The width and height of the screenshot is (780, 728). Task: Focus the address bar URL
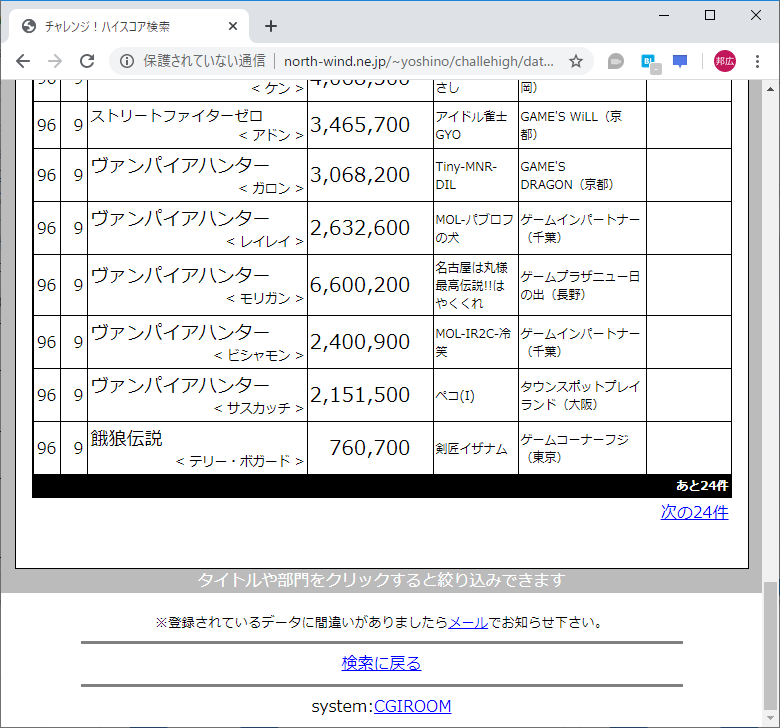point(418,61)
